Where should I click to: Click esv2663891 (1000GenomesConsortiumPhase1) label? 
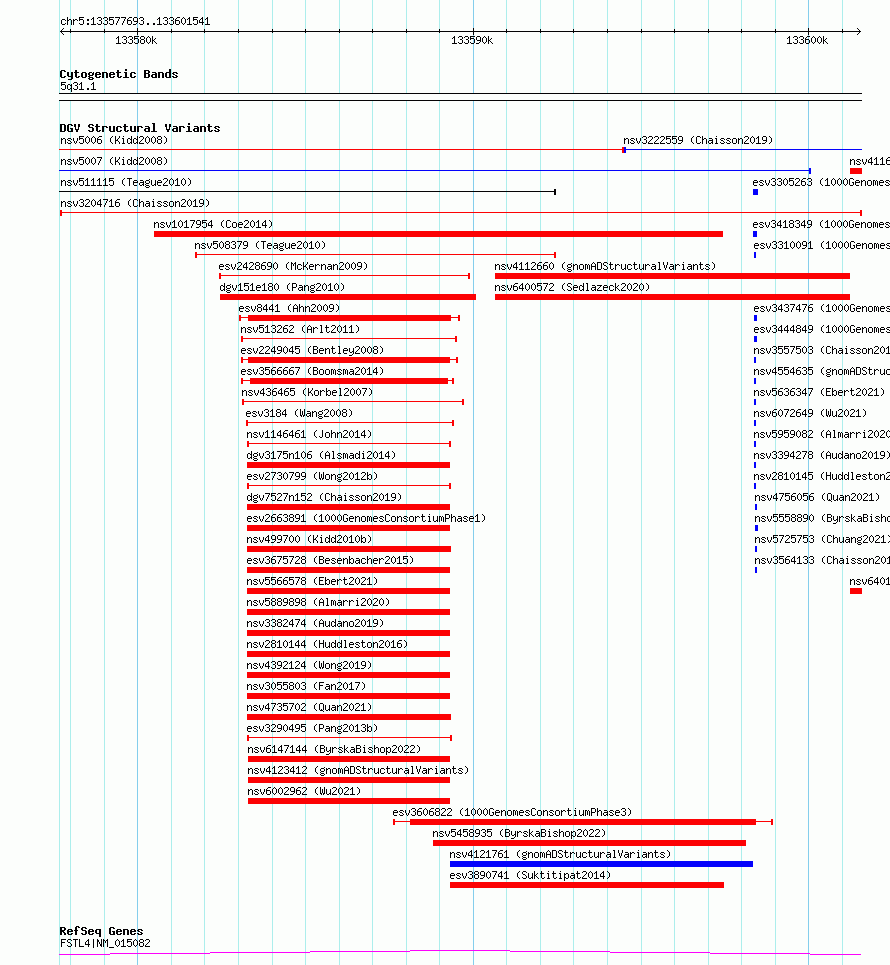(366, 518)
